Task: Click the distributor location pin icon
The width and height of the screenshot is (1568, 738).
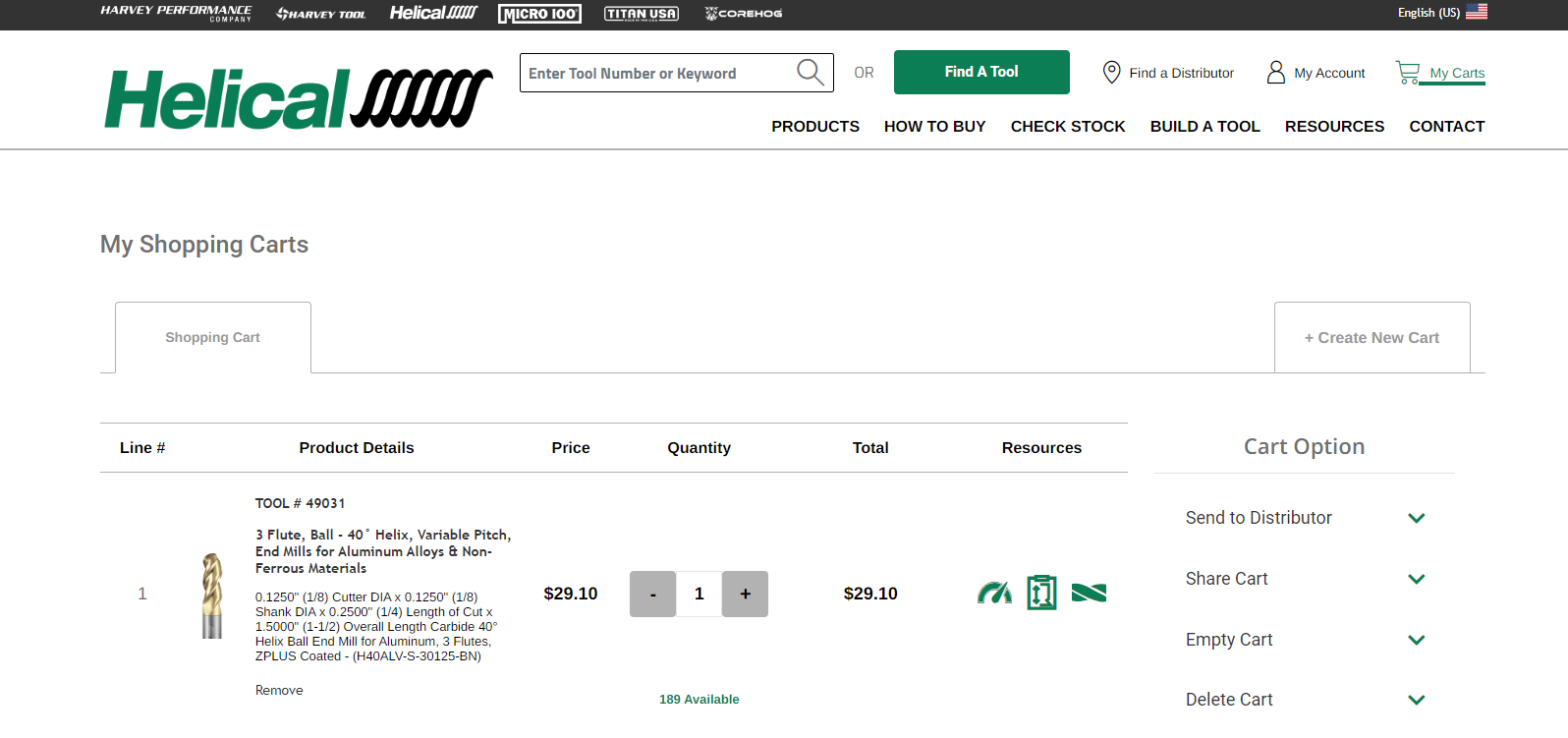Action: 1111,73
